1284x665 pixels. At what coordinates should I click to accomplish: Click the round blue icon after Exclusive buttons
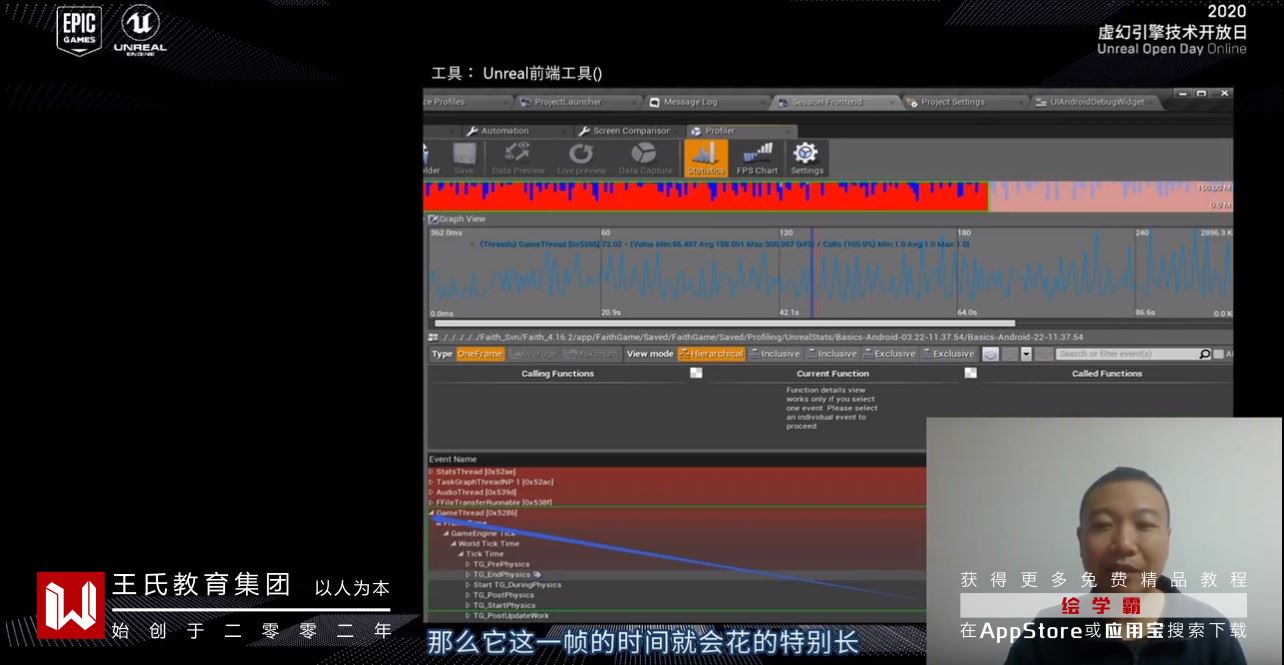tap(990, 354)
